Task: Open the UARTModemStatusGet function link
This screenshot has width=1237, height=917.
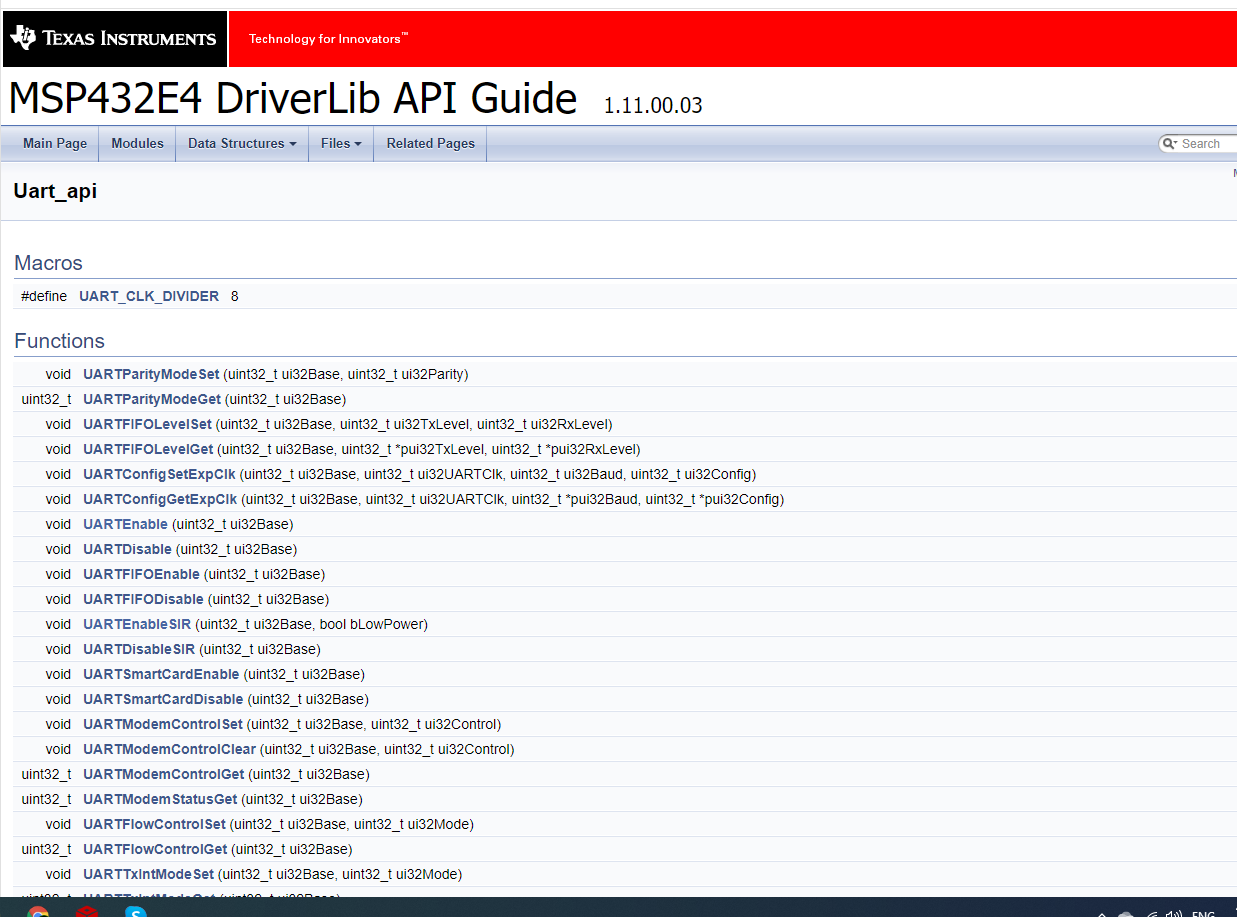Action: [x=160, y=800]
